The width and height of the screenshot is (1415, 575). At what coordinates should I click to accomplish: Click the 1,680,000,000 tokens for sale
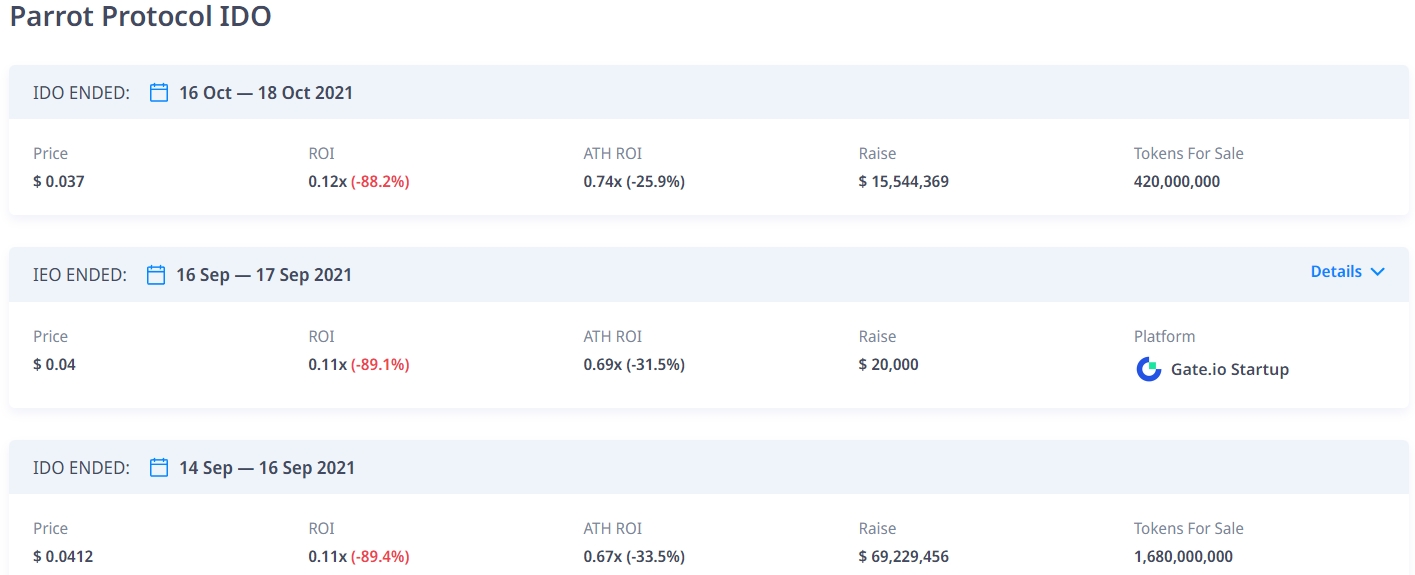1183,557
